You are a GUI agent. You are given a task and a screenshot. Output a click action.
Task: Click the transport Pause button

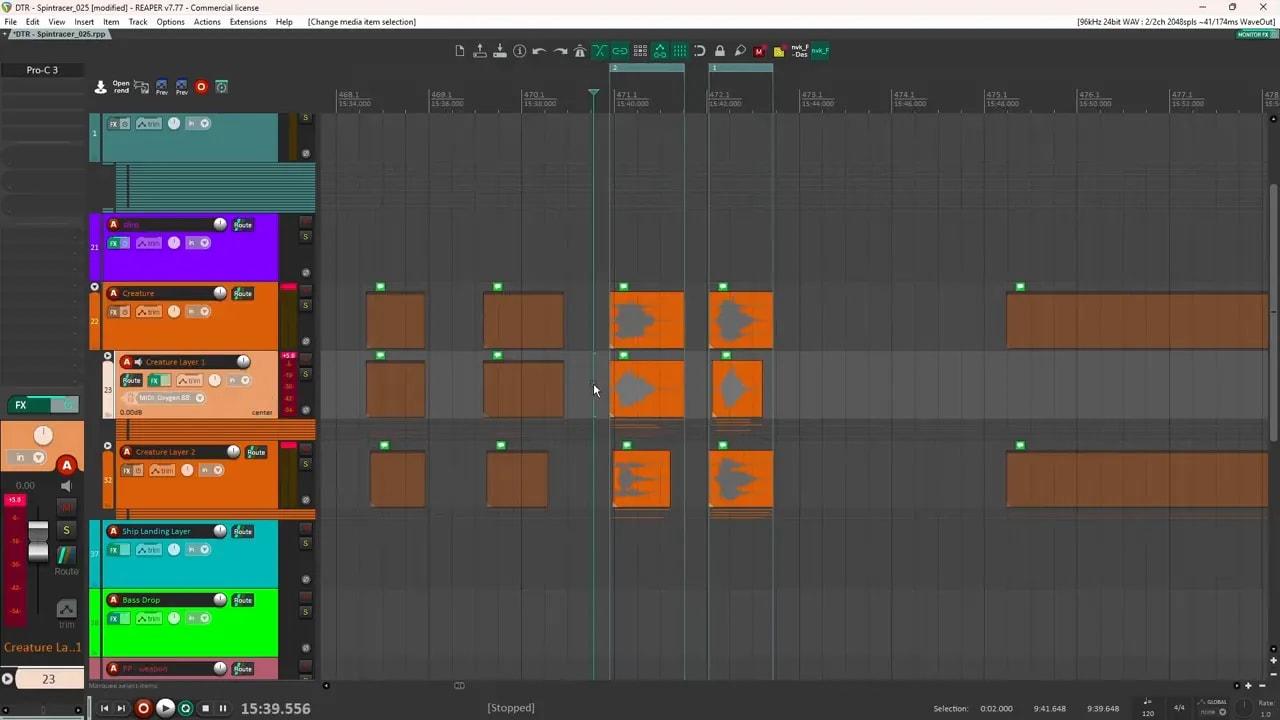(223, 708)
